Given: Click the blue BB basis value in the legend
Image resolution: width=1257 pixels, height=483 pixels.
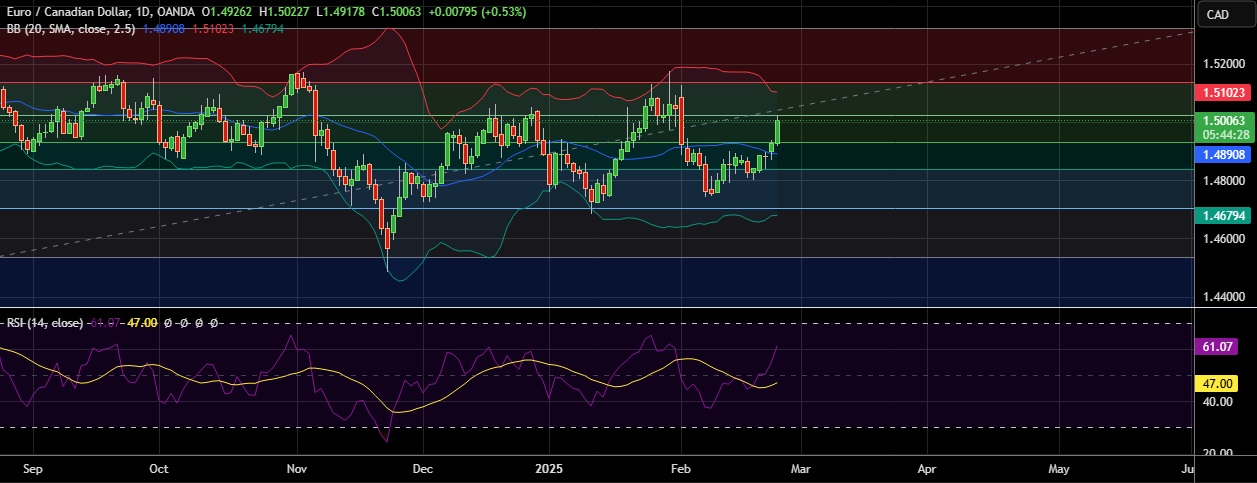Looking at the screenshot, I should tap(163, 29).
